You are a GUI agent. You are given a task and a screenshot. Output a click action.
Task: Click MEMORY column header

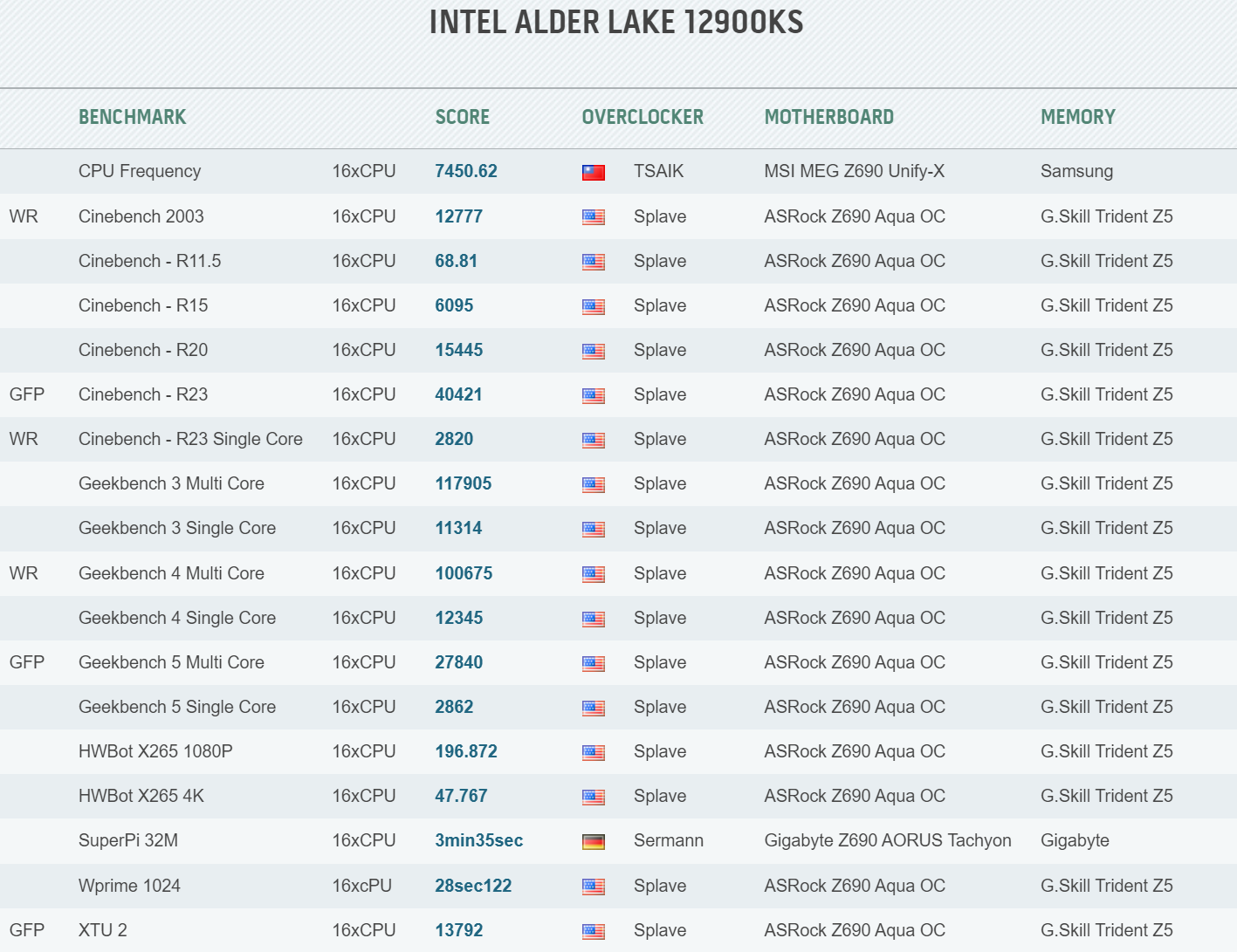1078,117
